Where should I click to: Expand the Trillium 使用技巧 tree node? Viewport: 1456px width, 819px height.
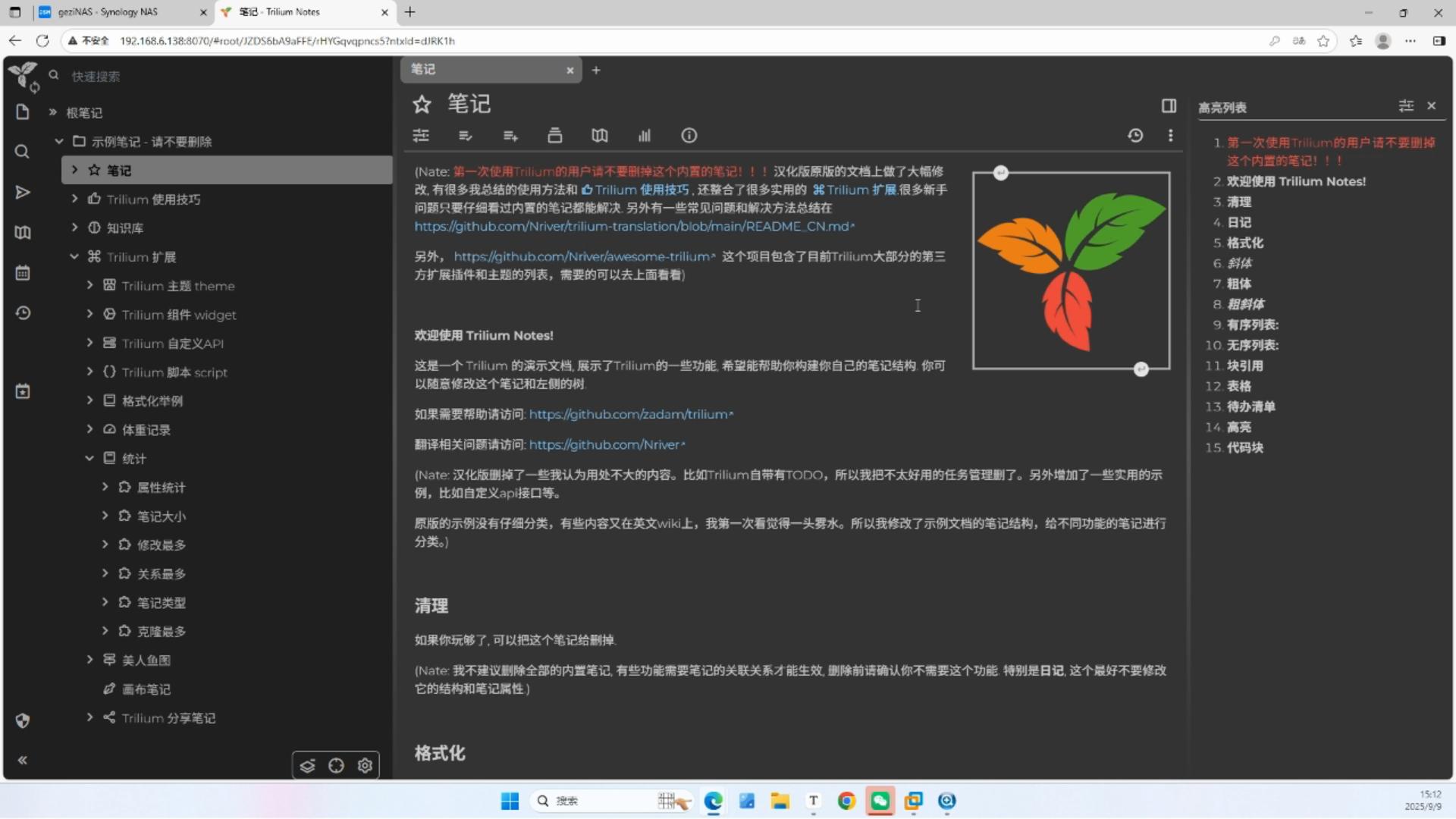[74, 199]
